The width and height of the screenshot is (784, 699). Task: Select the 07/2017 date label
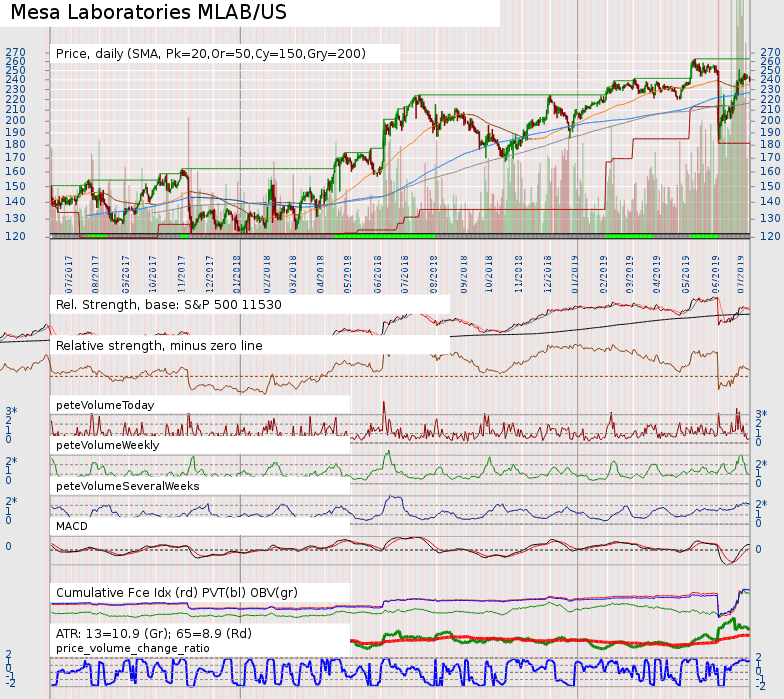point(69,274)
